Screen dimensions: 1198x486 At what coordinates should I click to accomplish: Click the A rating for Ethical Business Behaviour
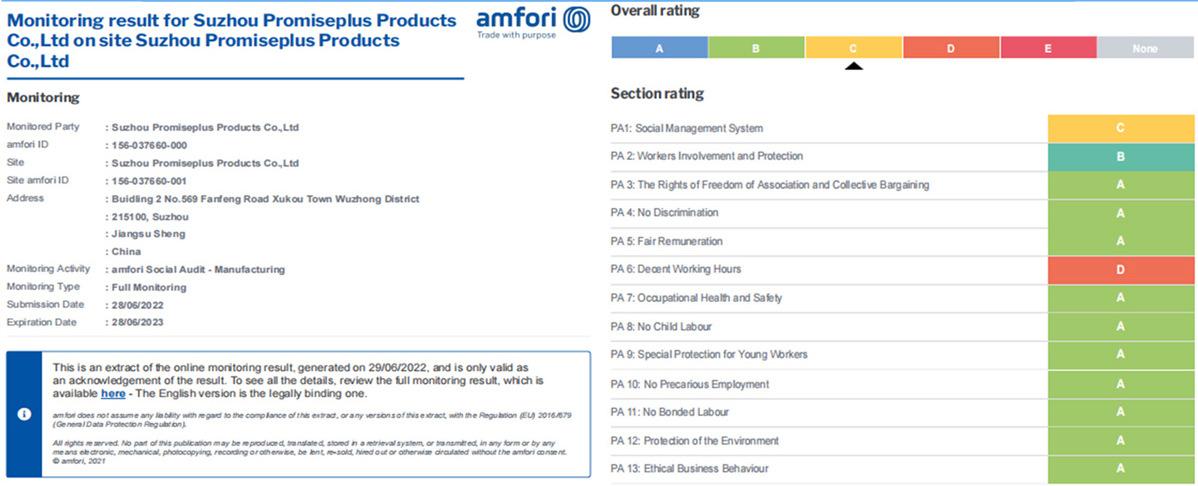1121,468
